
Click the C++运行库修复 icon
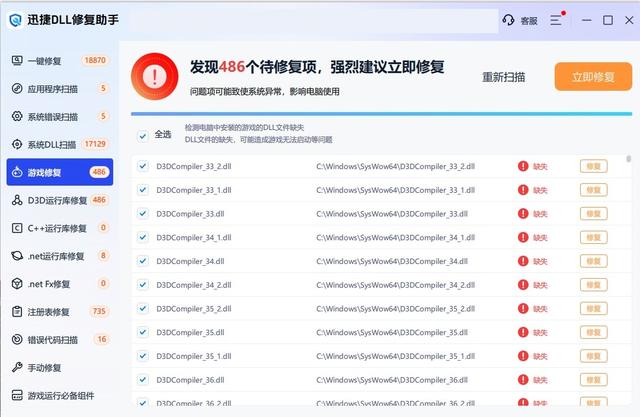click(x=17, y=228)
